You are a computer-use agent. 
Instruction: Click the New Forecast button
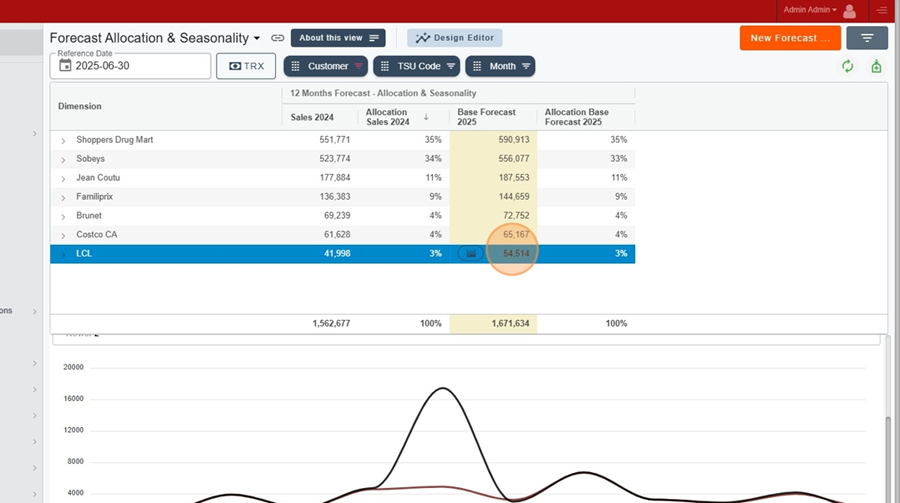point(790,38)
